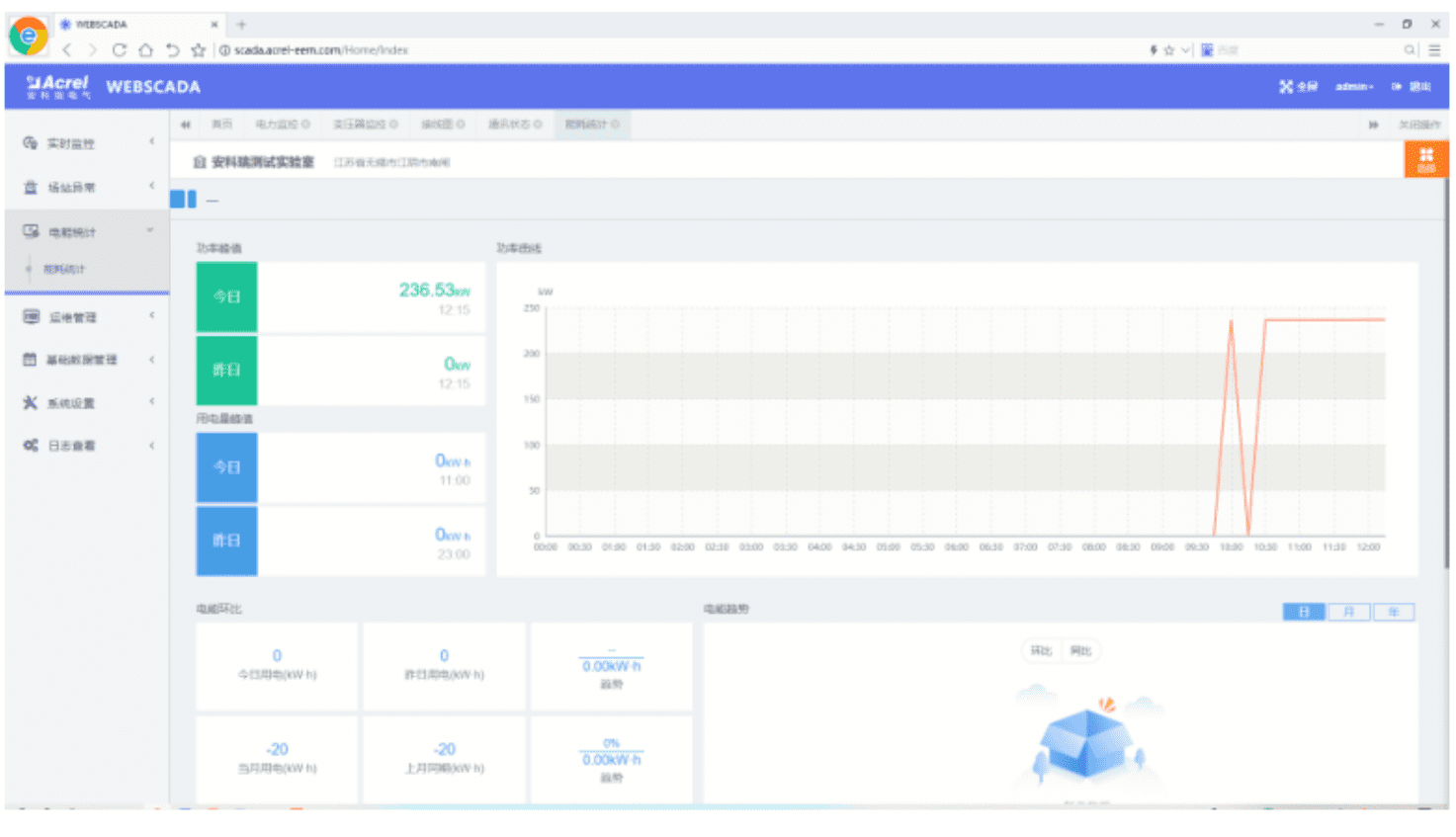Open the admin user dropdown

1353,87
